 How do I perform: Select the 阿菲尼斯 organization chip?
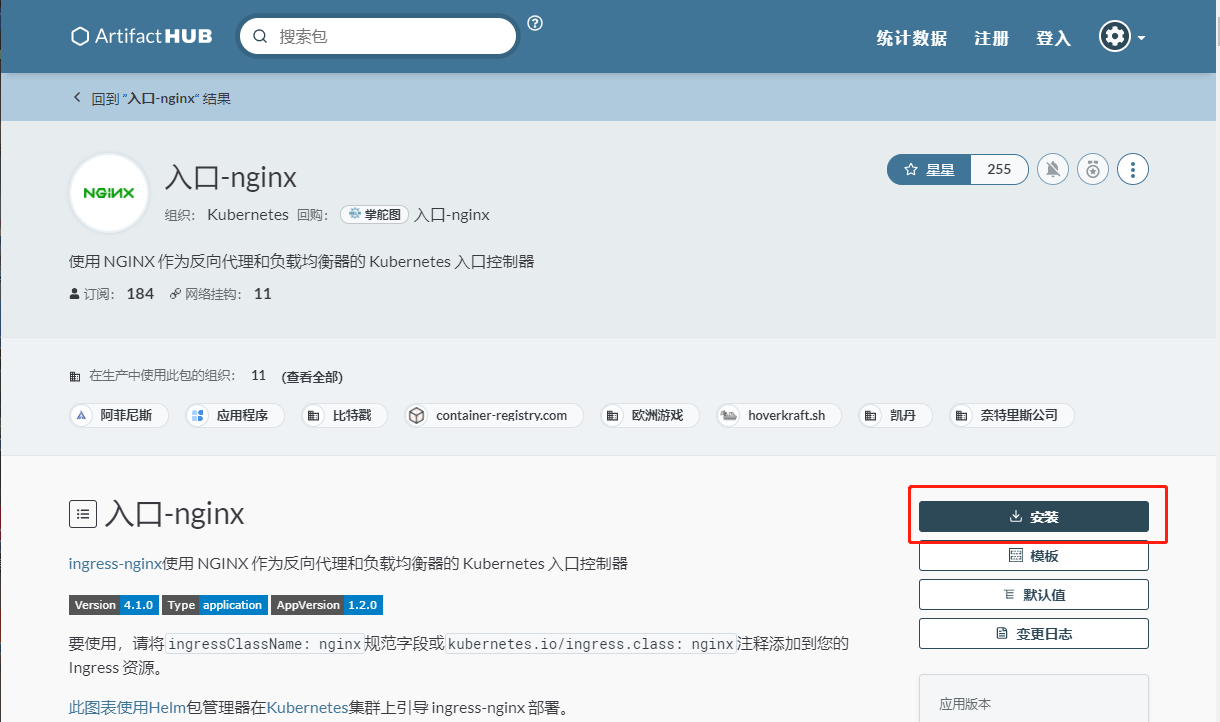tap(119, 415)
